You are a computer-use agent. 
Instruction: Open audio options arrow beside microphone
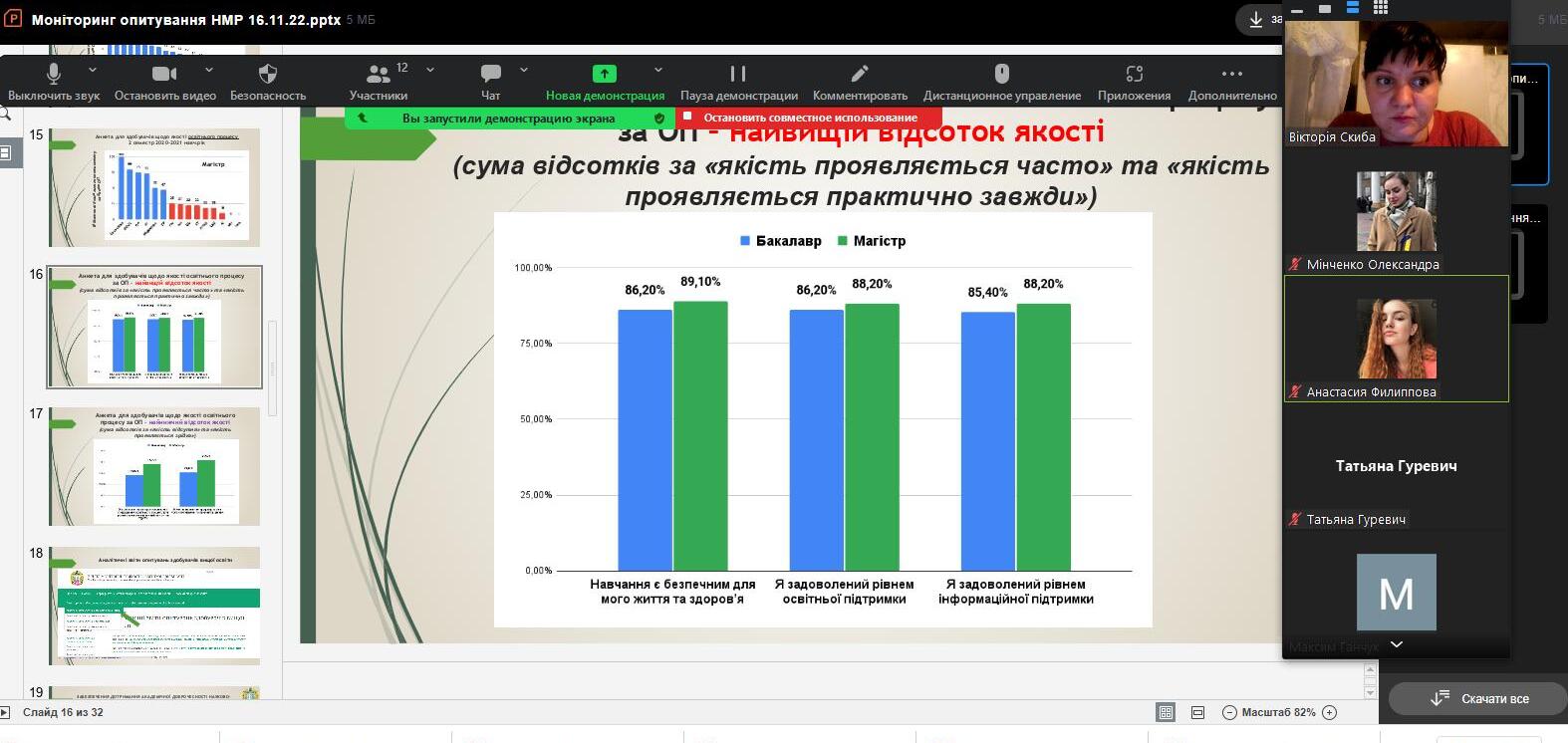pos(93,70)
